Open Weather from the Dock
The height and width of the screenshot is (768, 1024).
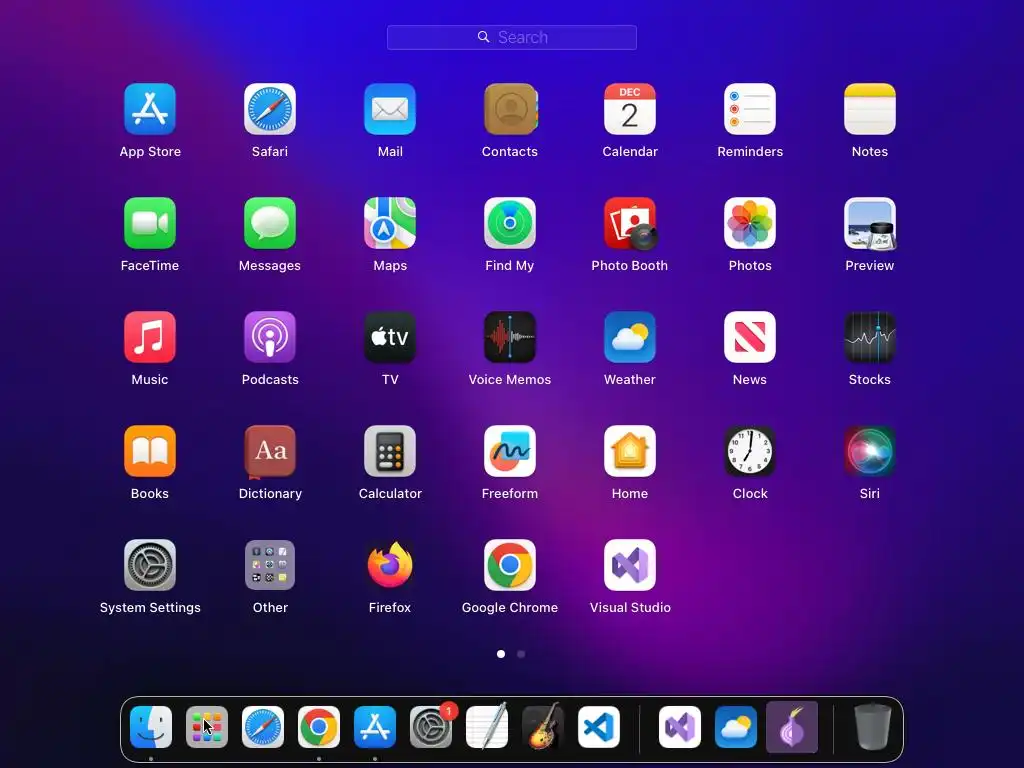tap(736, 727)
